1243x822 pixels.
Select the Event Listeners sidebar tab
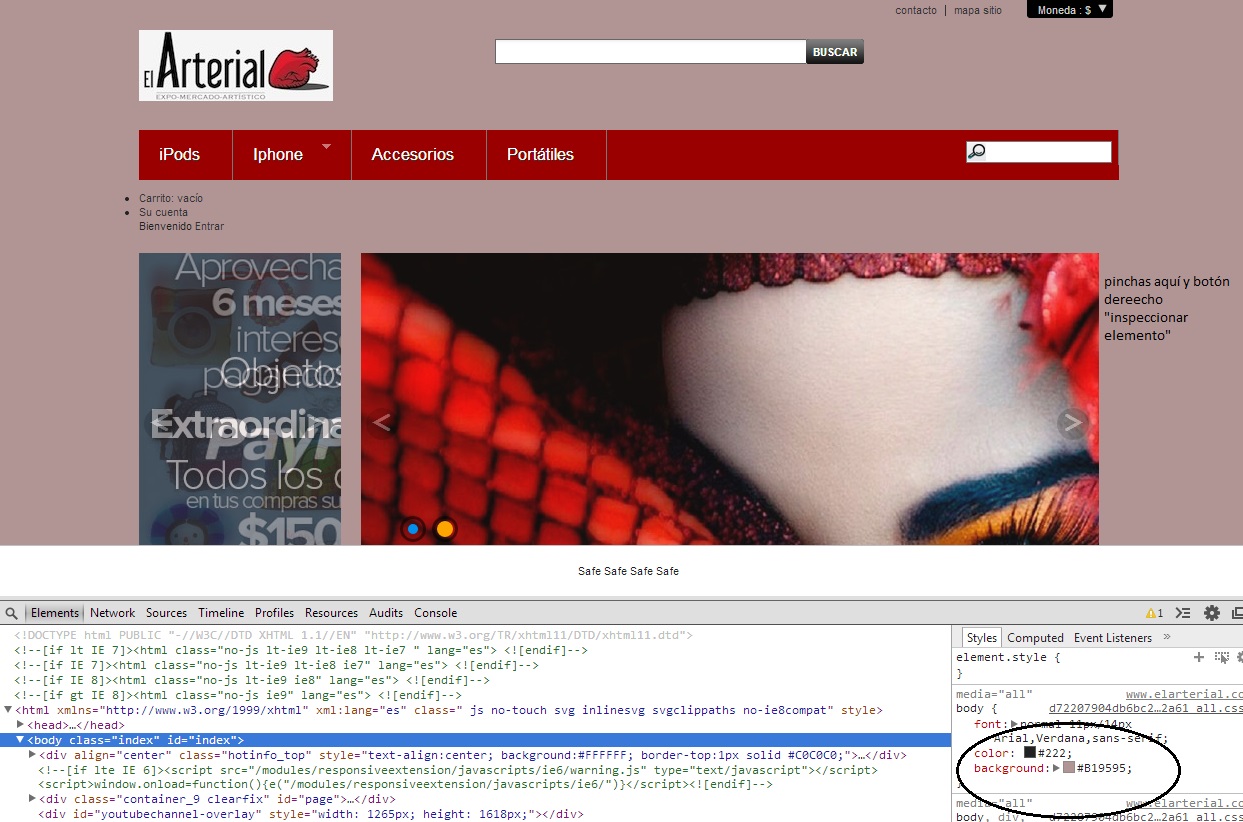(1113, 637)
